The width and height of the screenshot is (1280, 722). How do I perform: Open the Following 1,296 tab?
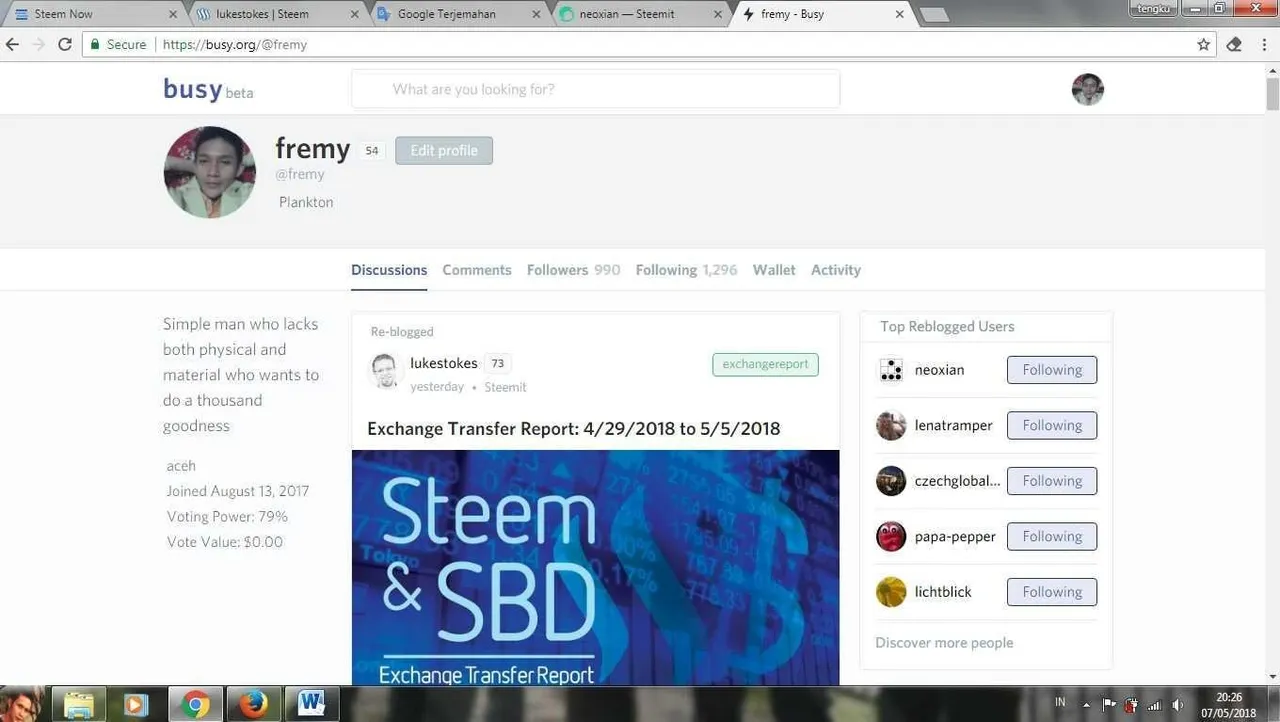tap(686, 270)
